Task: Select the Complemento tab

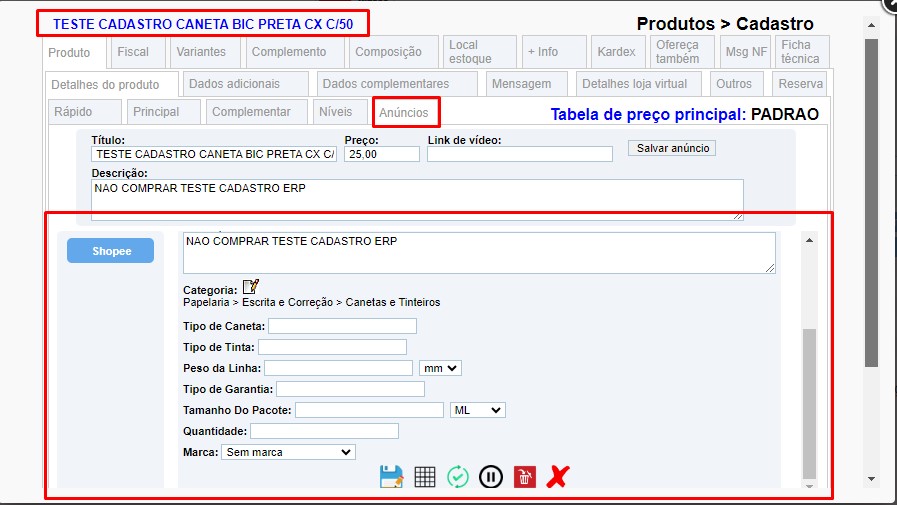Action: [295, 52]
